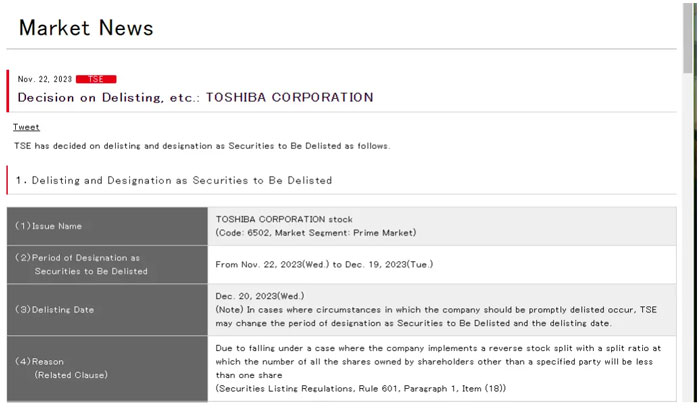Click the designation period dates cell
The height and width of the screenshot is (408, 700).
(x=324, y=265)
